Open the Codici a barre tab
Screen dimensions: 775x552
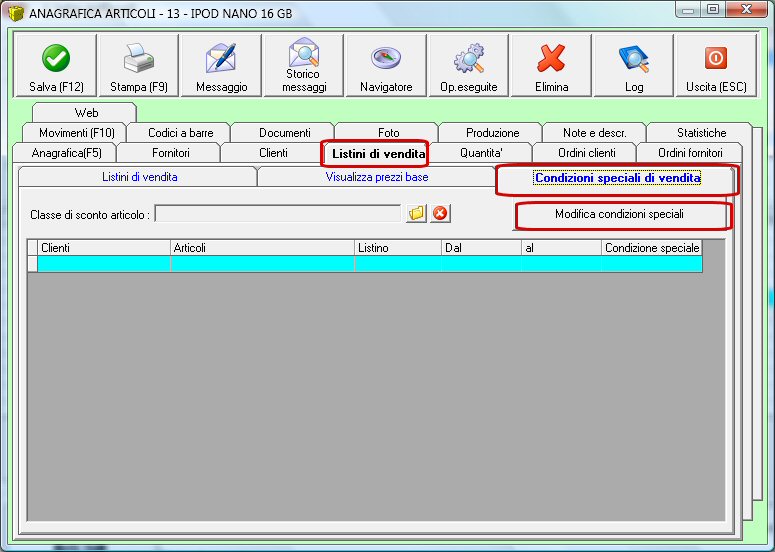(180, 133)
